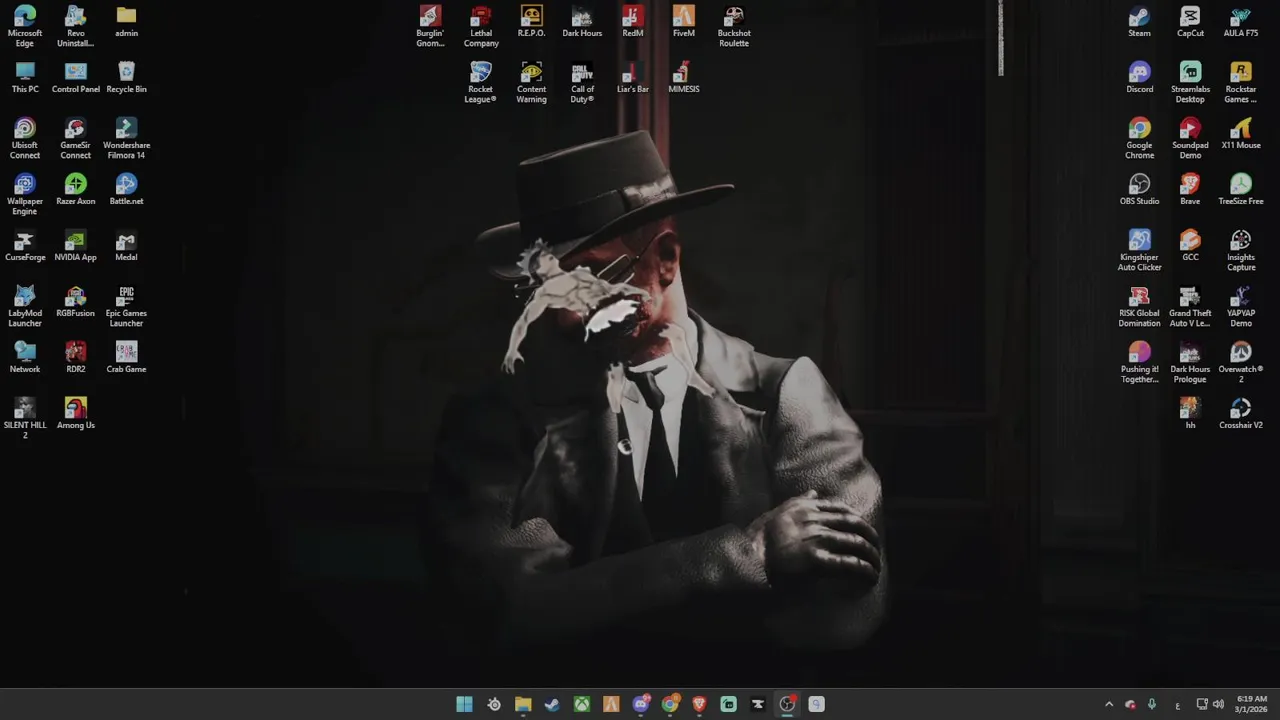Viewport: 1280px width, 720px height.
Task: Select the Kingshiper Auto Clicker icon
Action: 1139,250
